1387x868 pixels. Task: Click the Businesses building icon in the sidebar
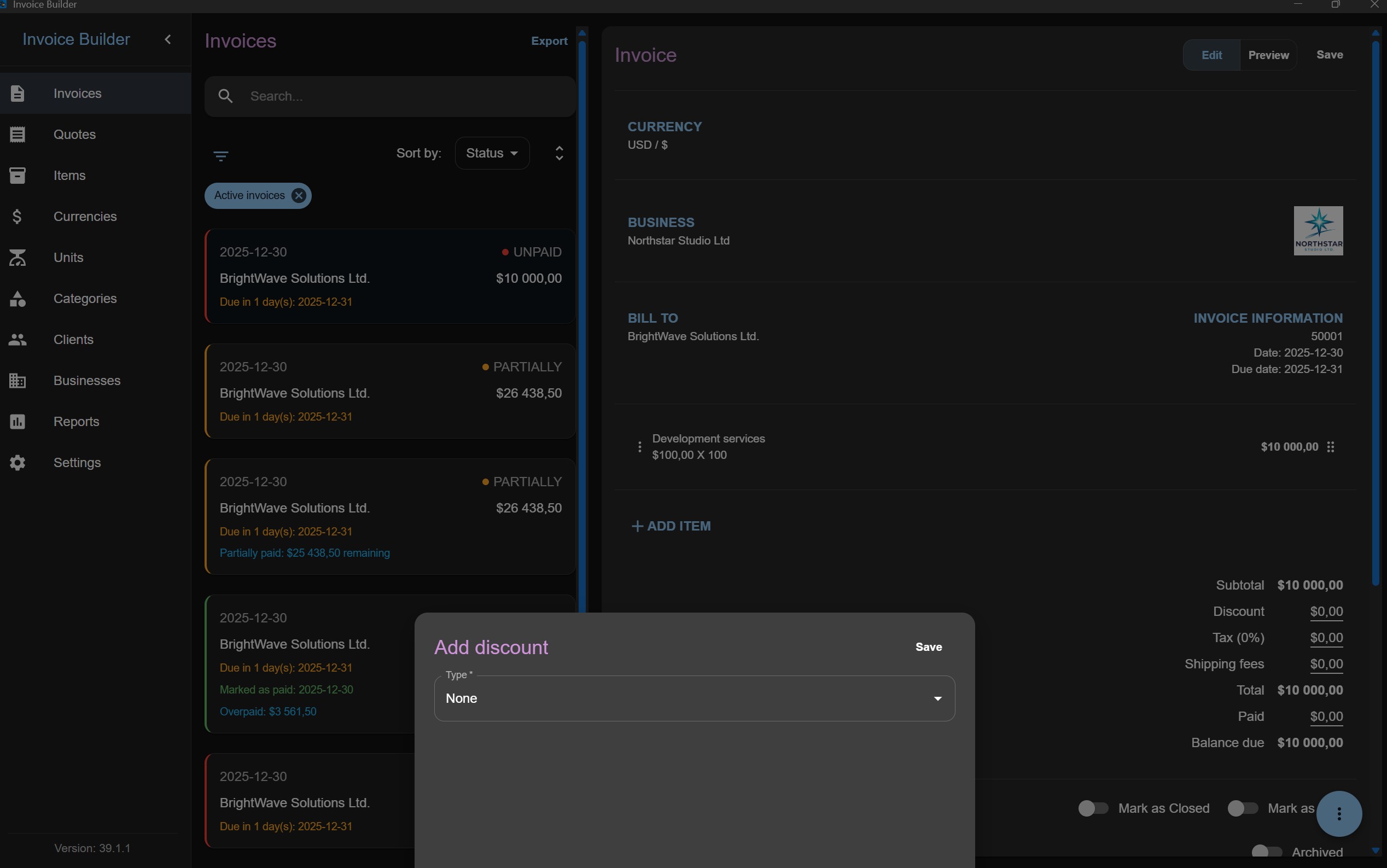pos(17,381)
